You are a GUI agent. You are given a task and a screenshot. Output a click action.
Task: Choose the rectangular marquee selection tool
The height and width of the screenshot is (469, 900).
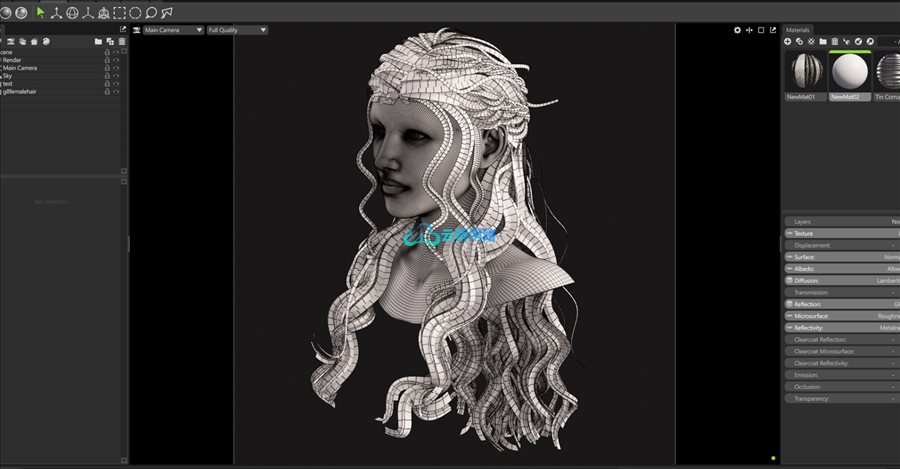coord(120,12)
